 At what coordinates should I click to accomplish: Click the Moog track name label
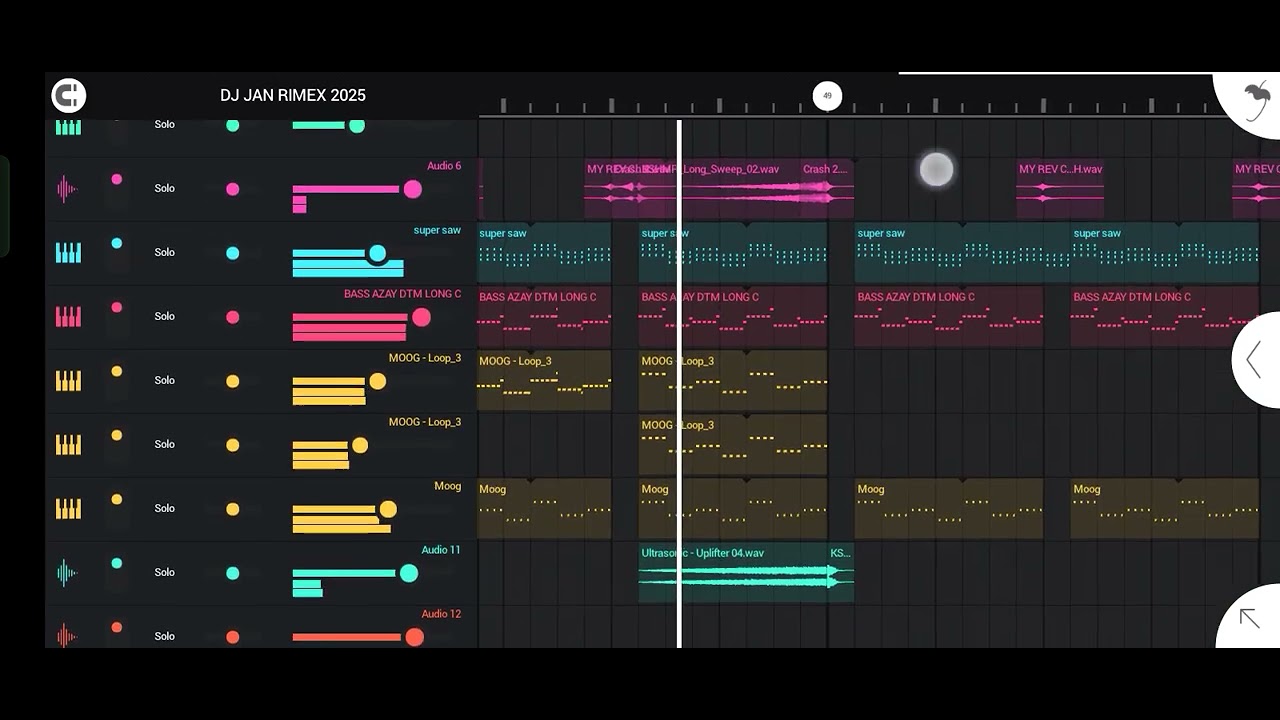(448, 486)
